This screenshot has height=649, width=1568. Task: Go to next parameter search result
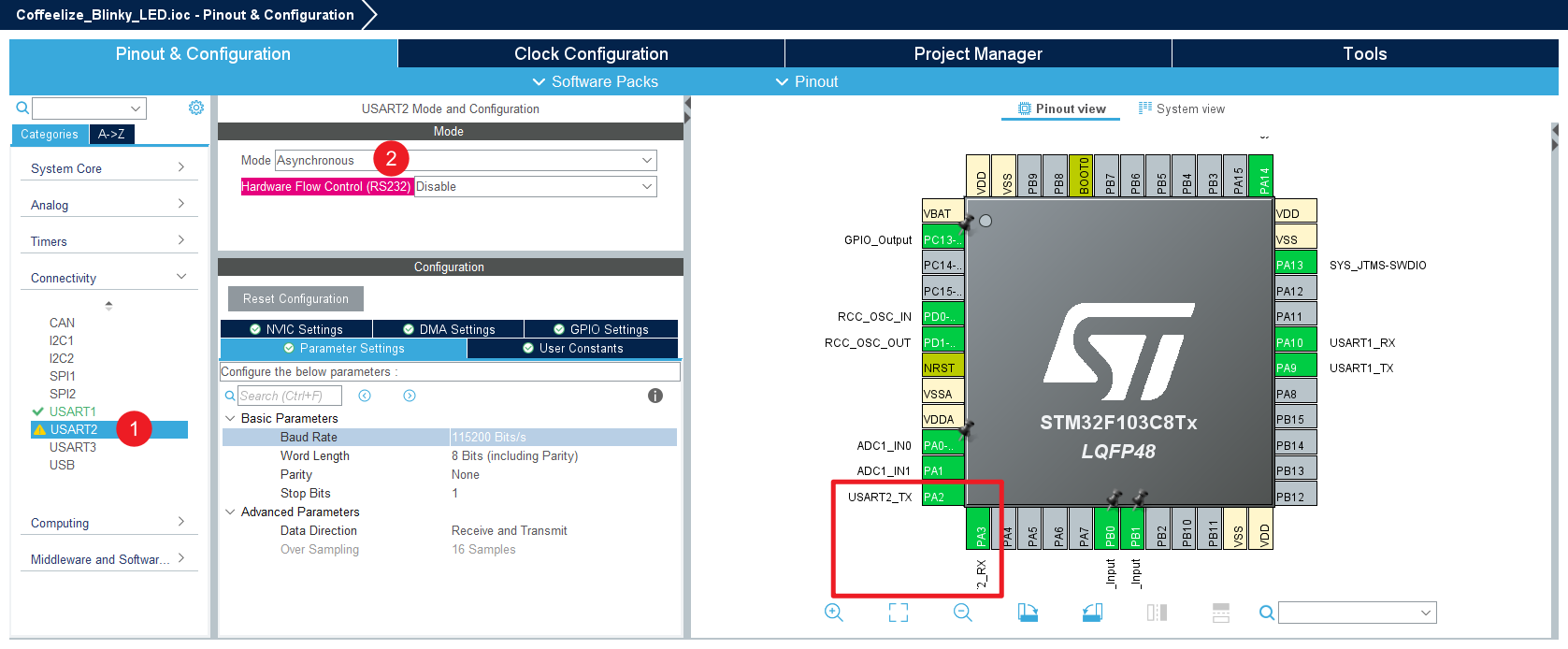[410, 396]
